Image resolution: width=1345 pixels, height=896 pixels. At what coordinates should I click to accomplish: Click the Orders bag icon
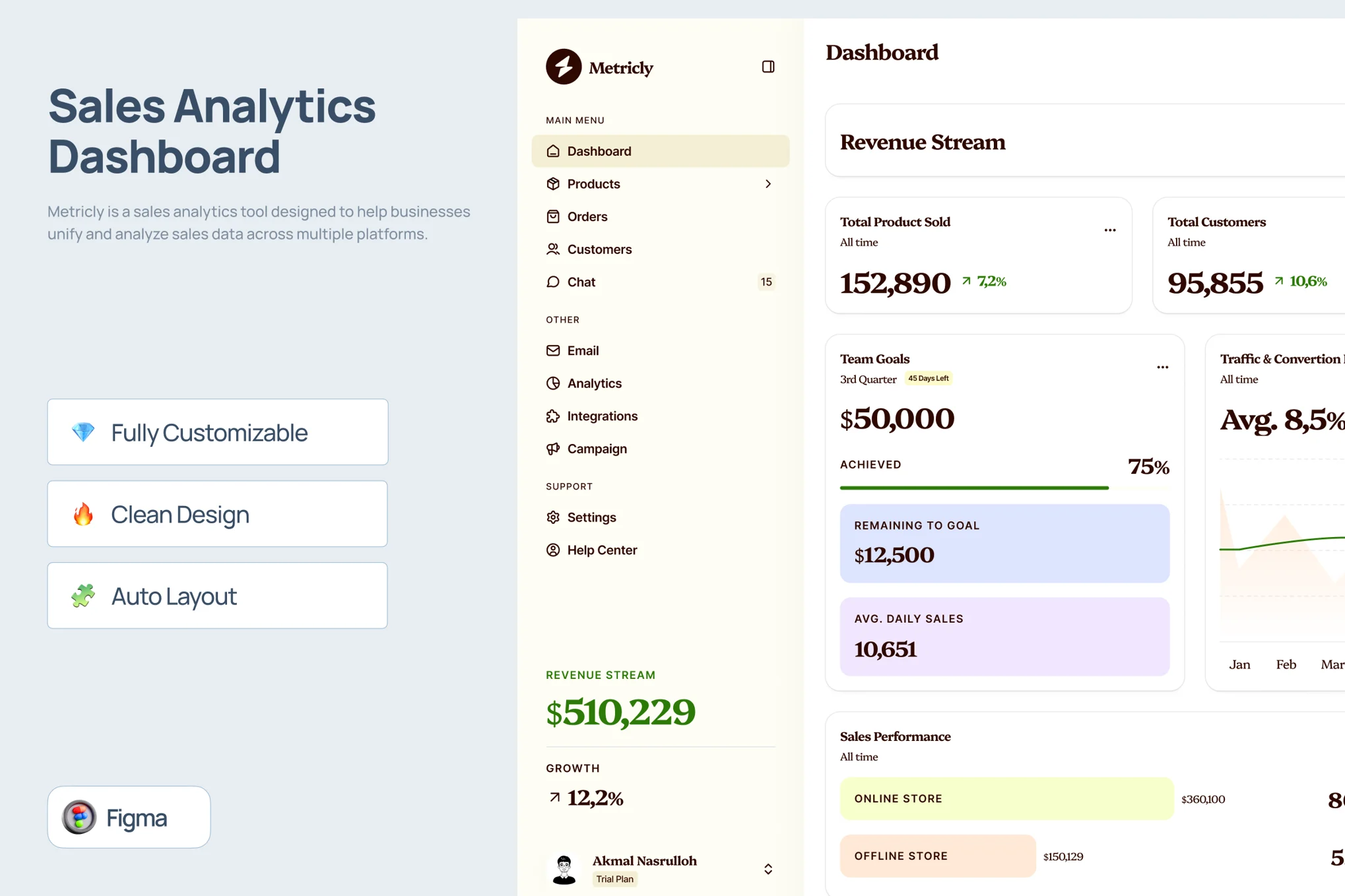(x=553, y=216)
